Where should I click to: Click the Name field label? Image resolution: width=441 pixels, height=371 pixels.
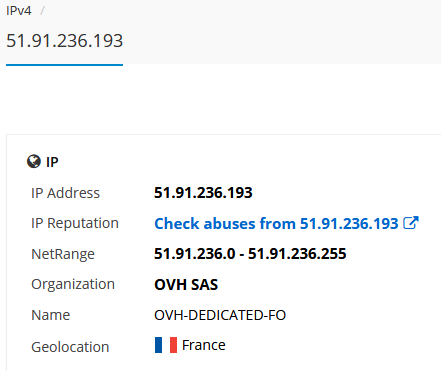(51, 315)
